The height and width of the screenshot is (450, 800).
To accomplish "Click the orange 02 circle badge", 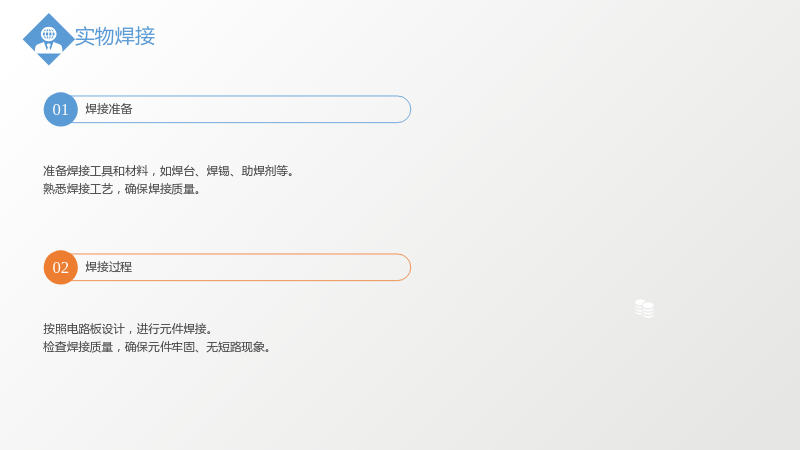I will coord(61,267).
